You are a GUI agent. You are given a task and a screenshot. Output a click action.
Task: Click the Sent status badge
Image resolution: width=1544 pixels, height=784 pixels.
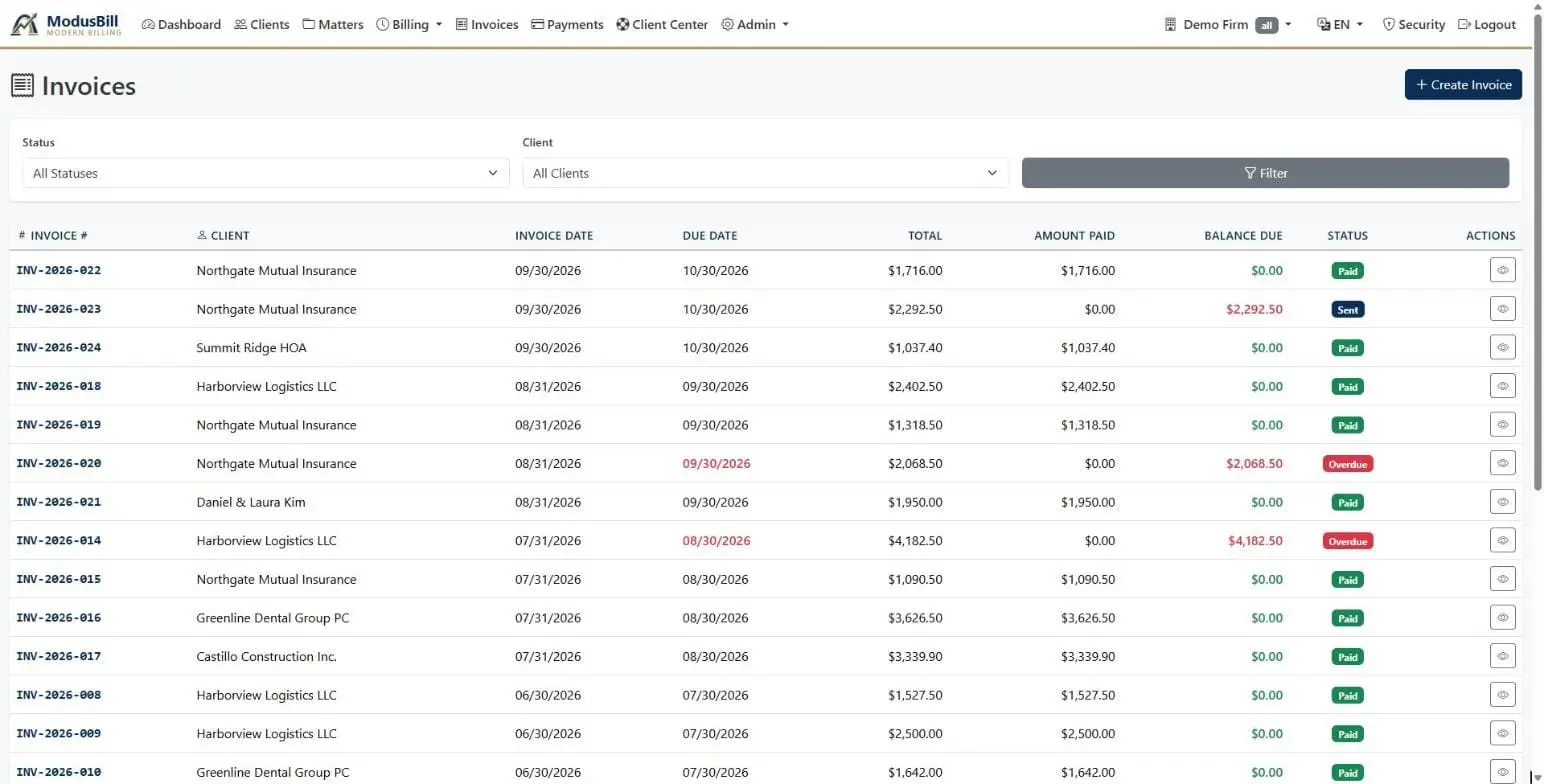tap(1348, 310)
